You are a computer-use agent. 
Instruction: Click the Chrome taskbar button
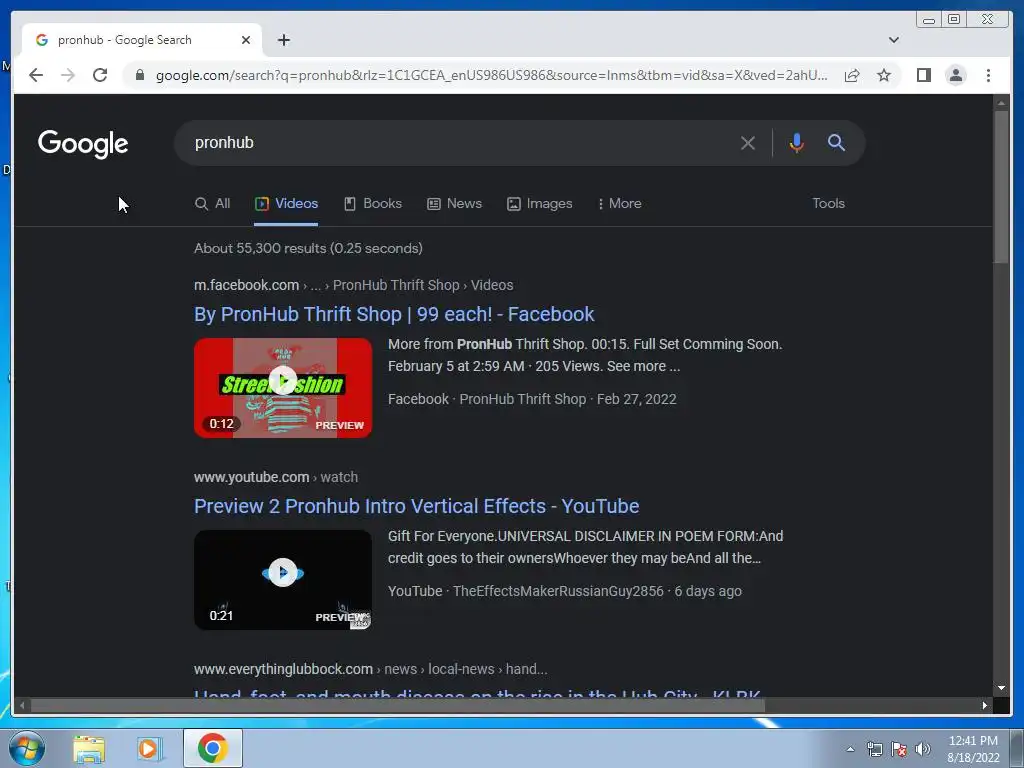[213, 748]
